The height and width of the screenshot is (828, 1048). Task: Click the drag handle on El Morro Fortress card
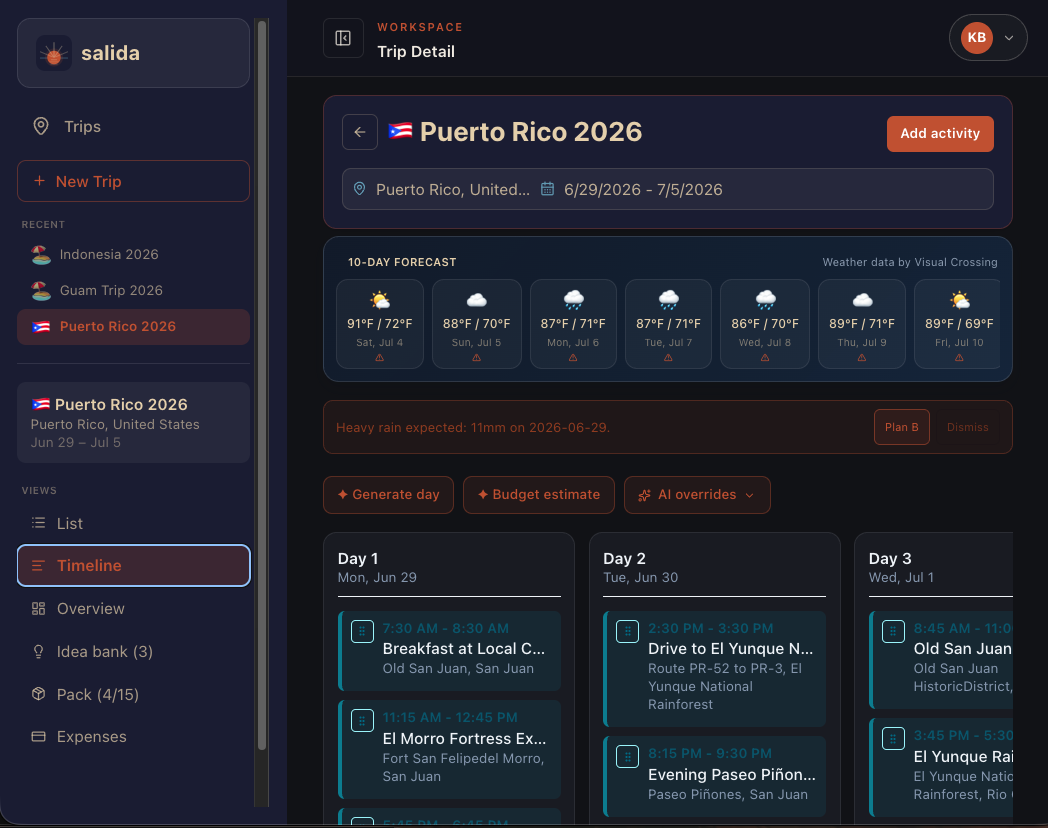[x=362, y=720]
